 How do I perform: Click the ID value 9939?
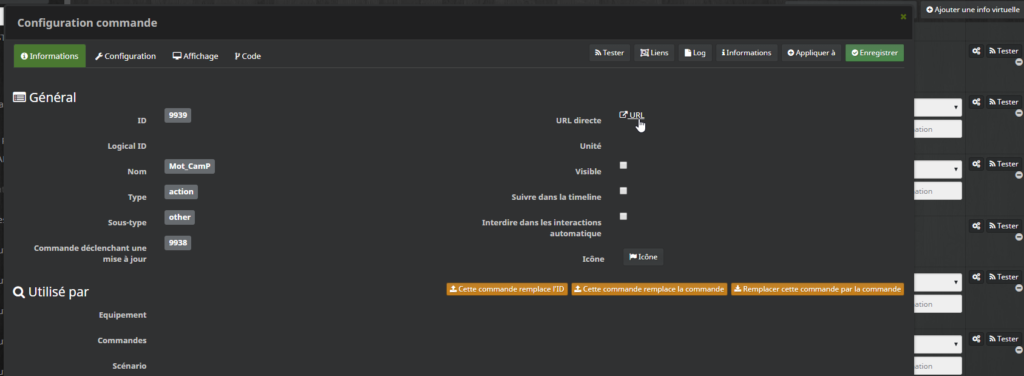click(x=178, y=115)
